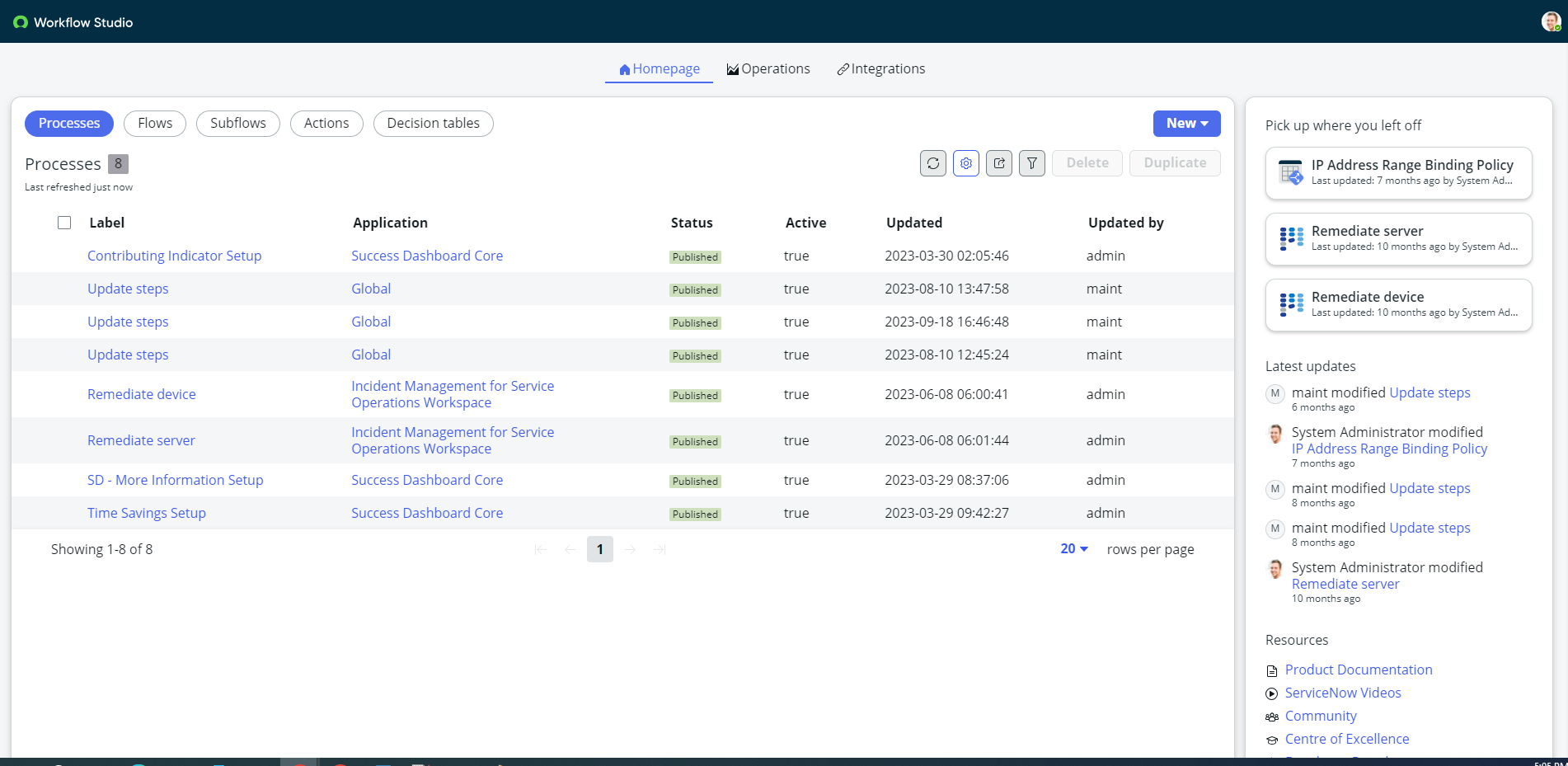Open the Community resource link
Screen dimensions: 1568x766
pyautogui.click(x=1321, y=716)
